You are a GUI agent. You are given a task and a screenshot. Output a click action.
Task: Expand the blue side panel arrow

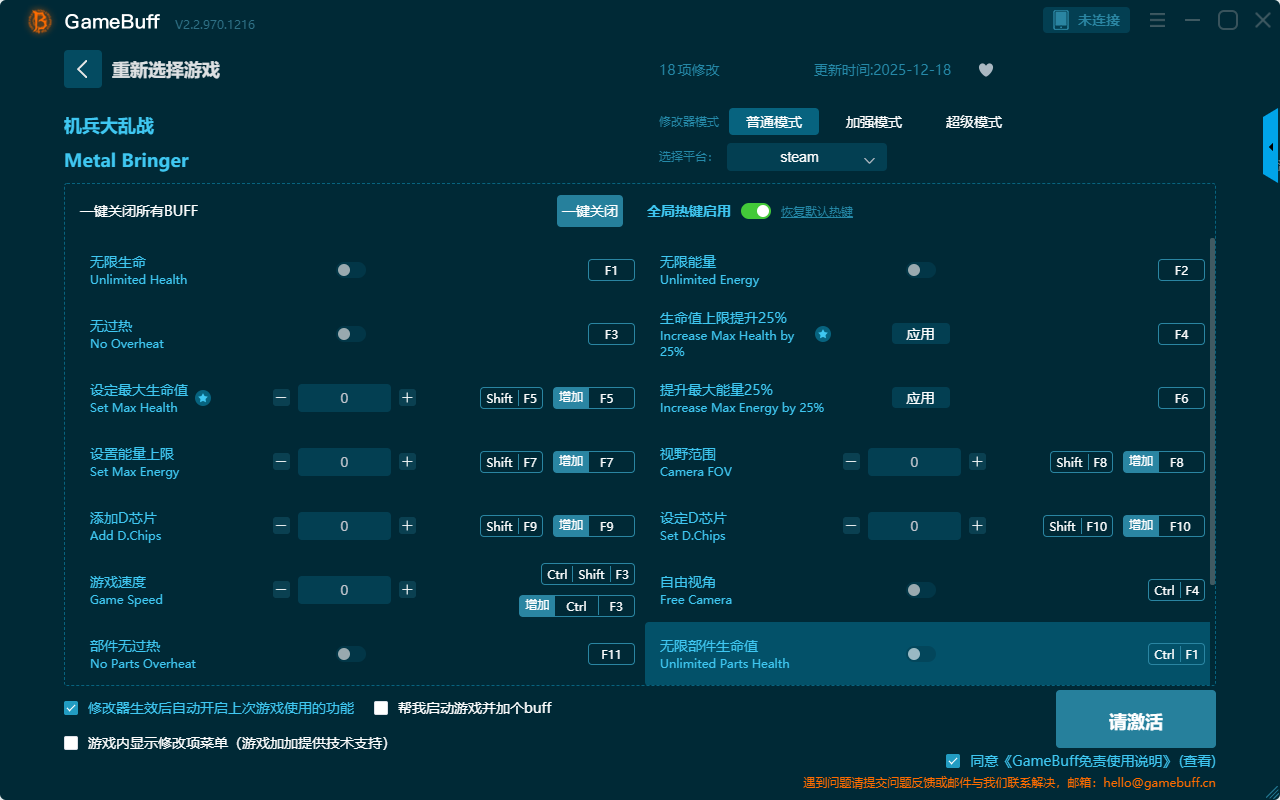click(x=1271, y=147)
